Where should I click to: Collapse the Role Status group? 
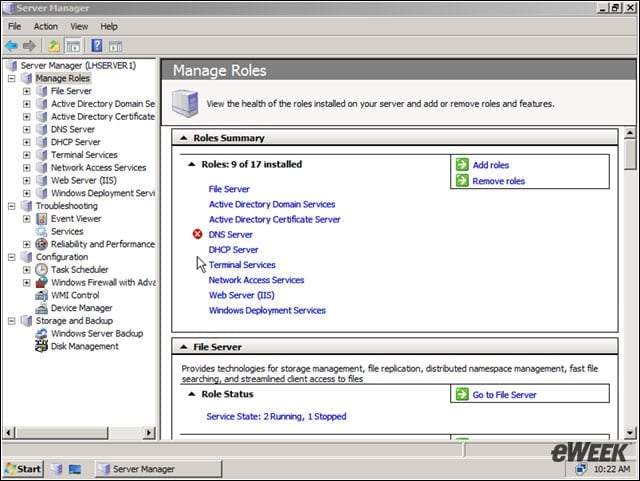pyautogui.click(x=191, y=394)
